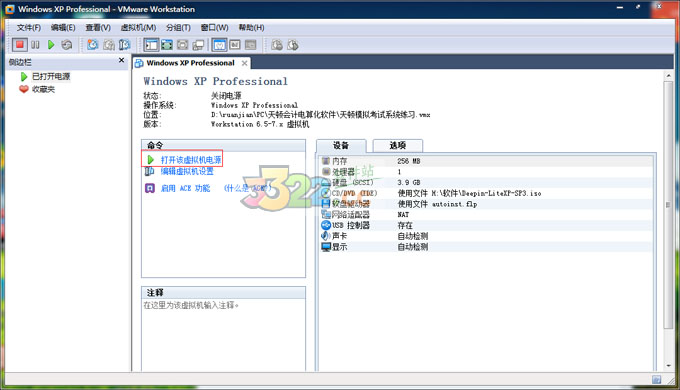Select the 内存 256 MB device row
Screen dimensions: 680x390
486,161
